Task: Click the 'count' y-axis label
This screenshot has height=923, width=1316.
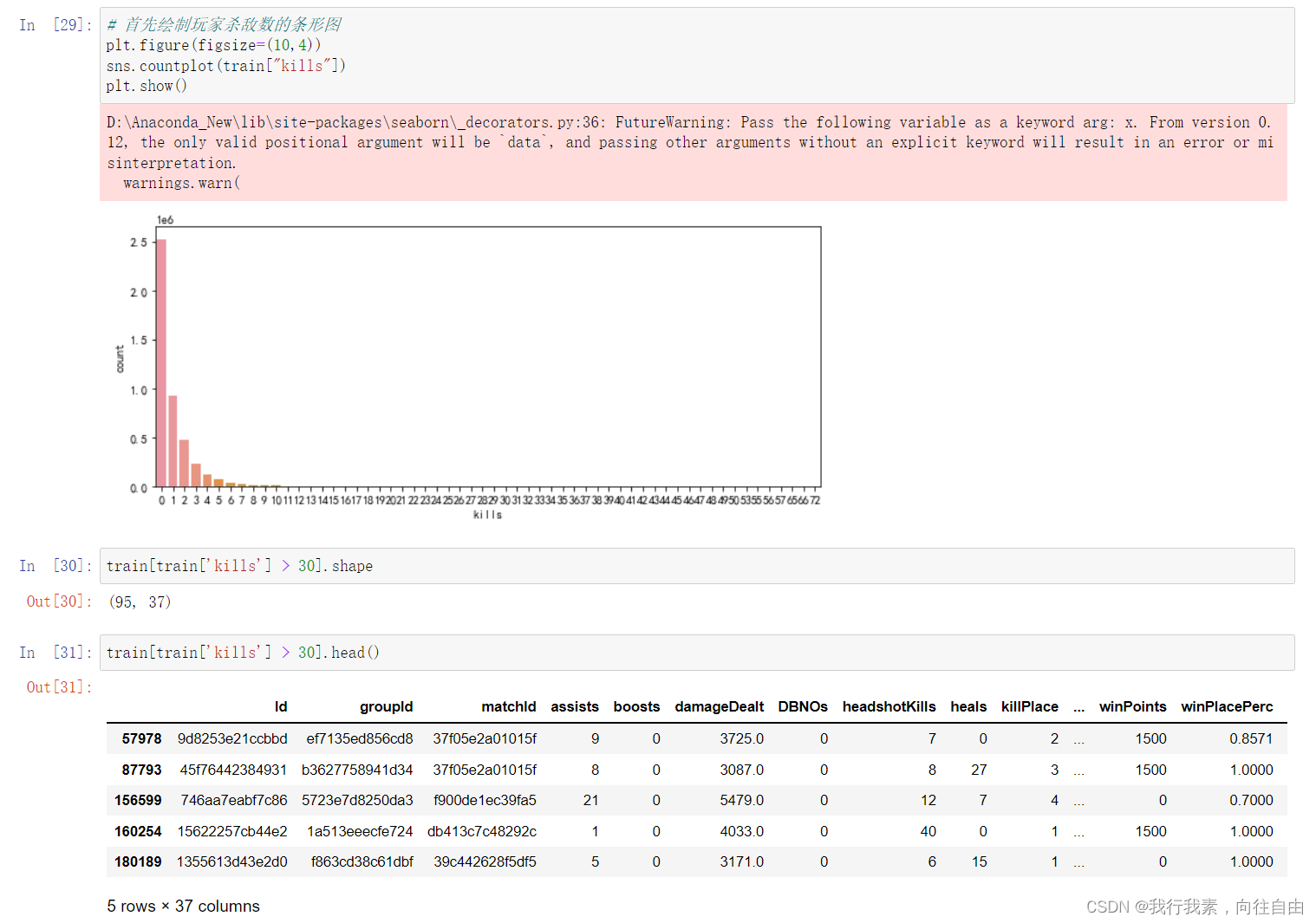Action: (x=120, y=359)
